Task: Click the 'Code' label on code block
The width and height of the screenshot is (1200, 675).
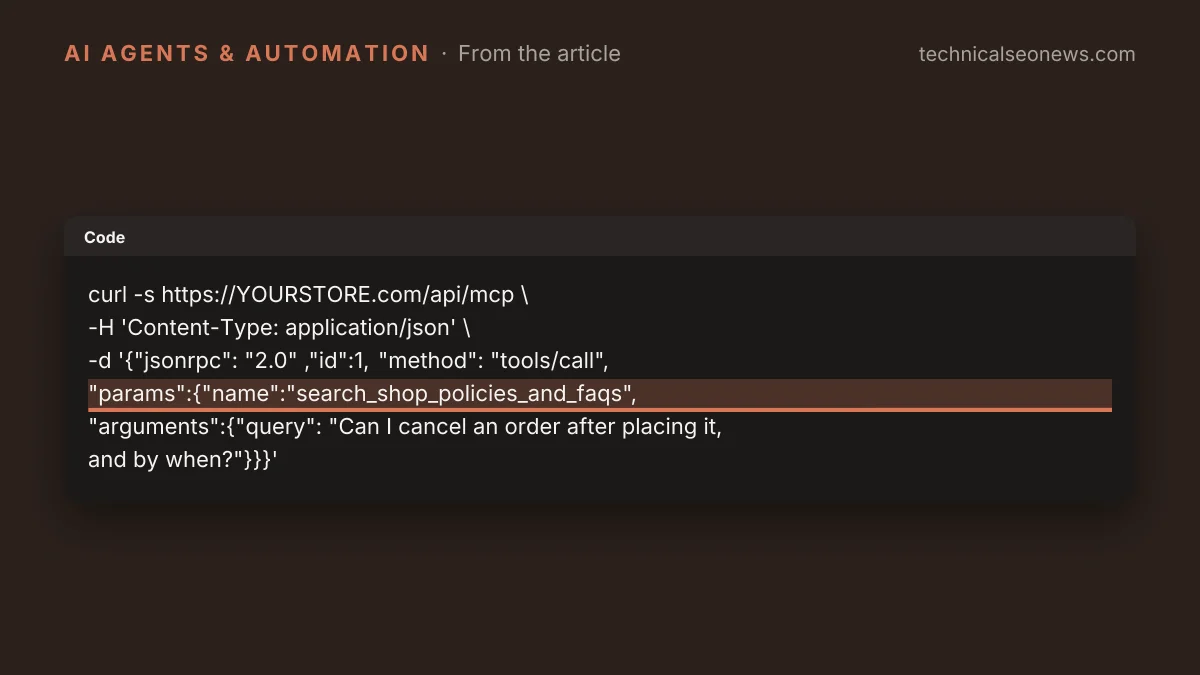Action: click(105, 238)
